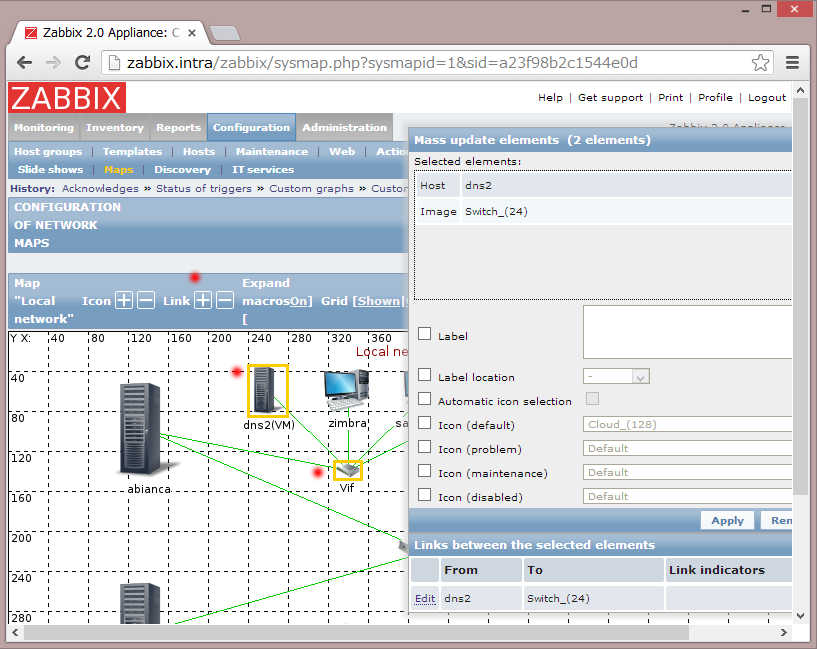Enable Icon (disabled) checkbox
817x649 pixels.
click(425, 495)
